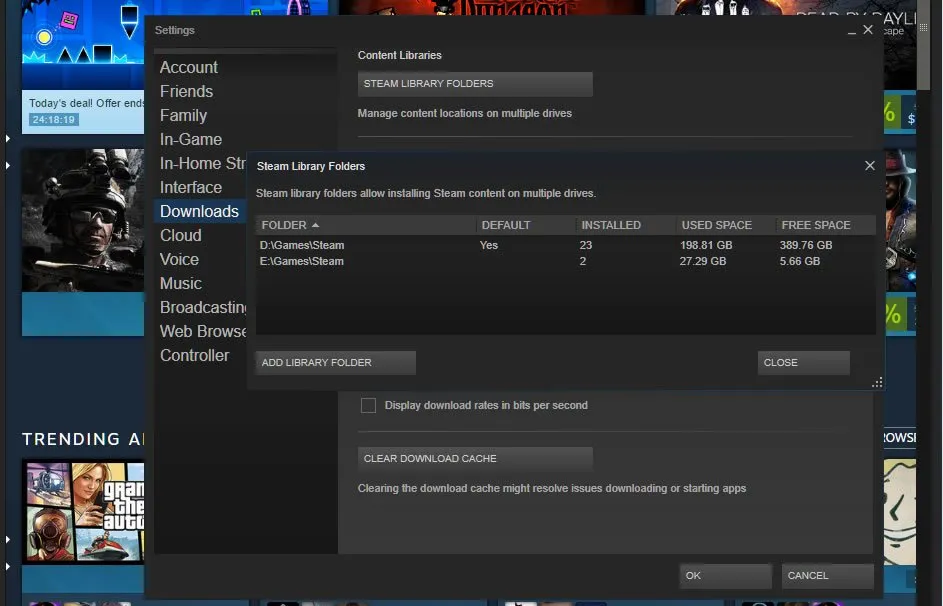The image size is (943, 606).
Task: Click the resize grip of the Library Folders dialog
Action: (x=877, y=383)
